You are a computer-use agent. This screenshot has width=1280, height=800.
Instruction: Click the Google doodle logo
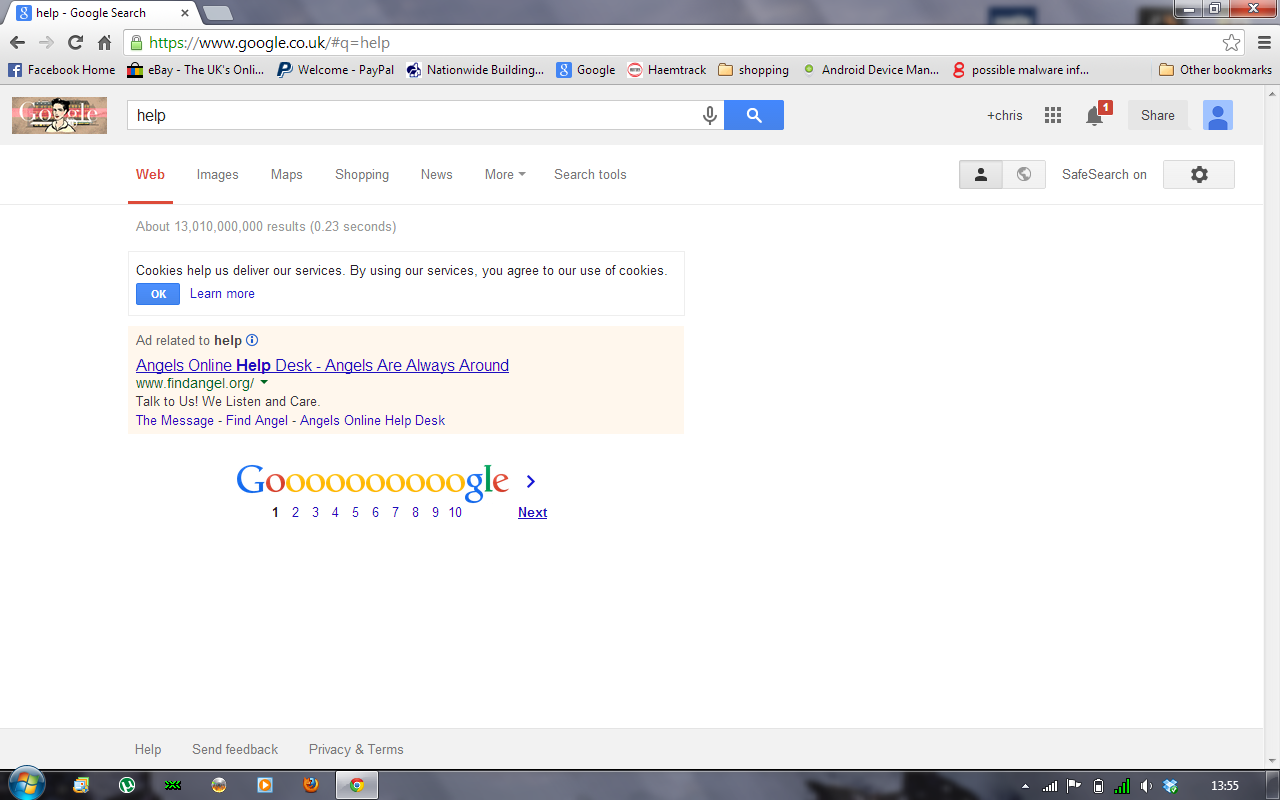click(59, 115)
